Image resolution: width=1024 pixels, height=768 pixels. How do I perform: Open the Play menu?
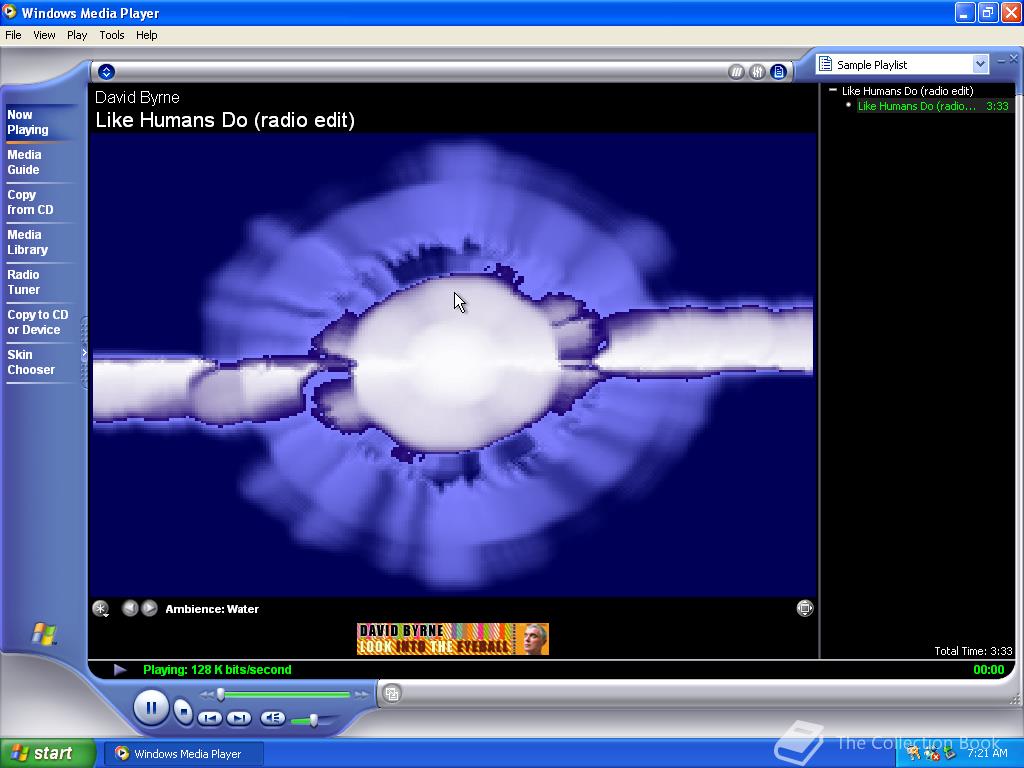click(77, 35)
